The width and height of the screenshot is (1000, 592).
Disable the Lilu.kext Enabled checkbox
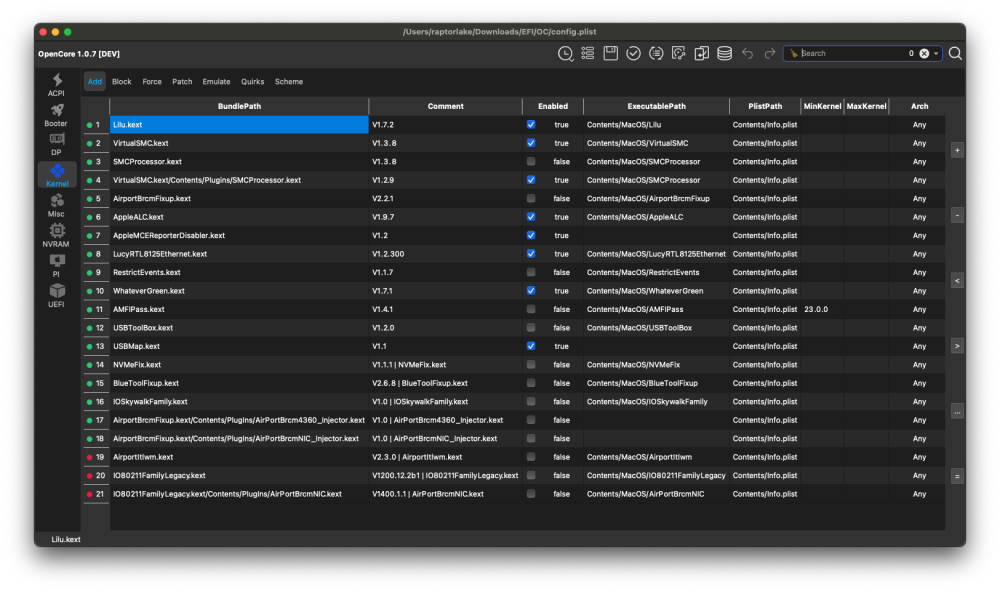coord(531,124)
